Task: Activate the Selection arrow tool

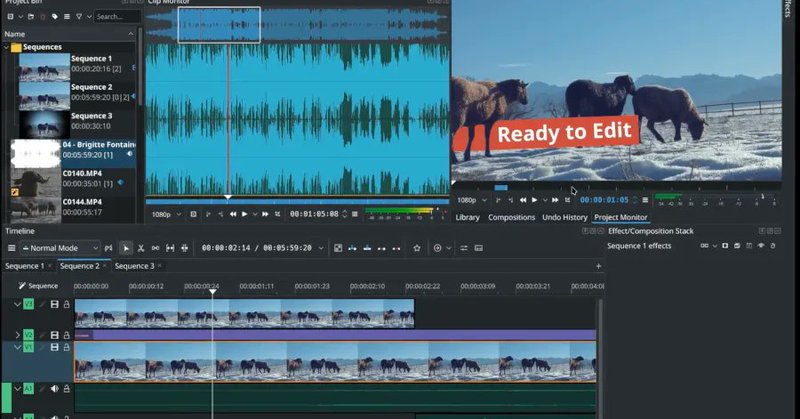Action: (x=126, y=248)
